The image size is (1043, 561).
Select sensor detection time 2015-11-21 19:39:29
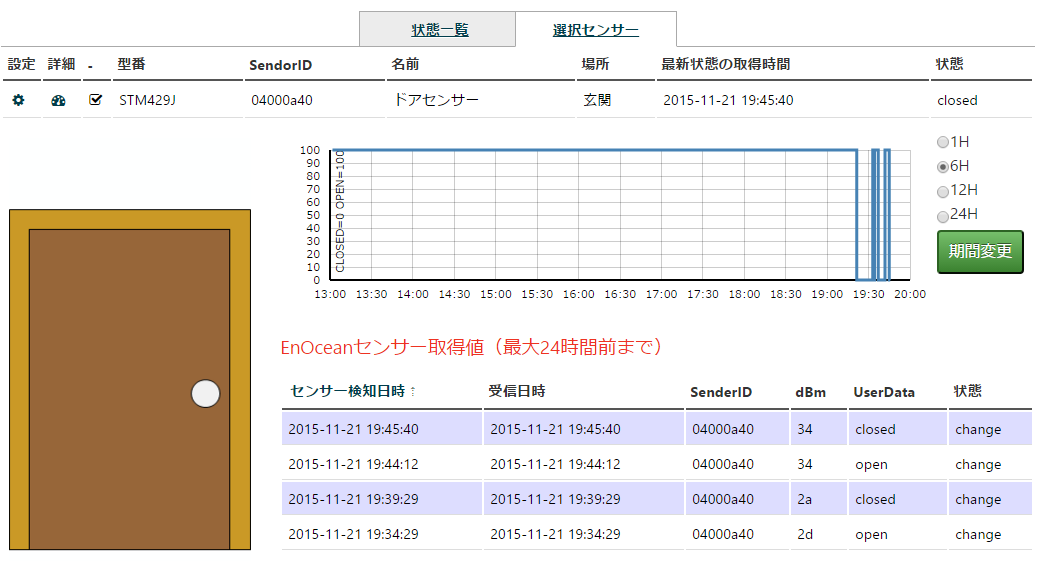353,499
